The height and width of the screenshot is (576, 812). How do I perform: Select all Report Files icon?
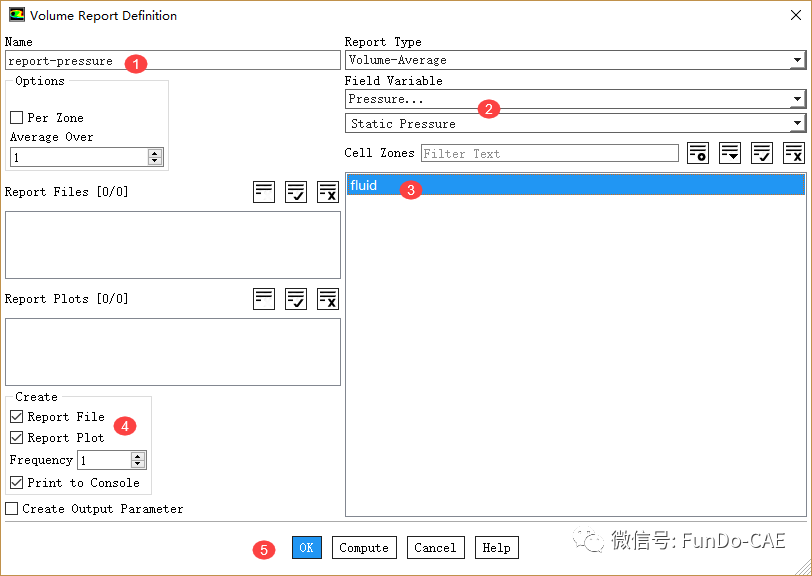click(296, 192)
